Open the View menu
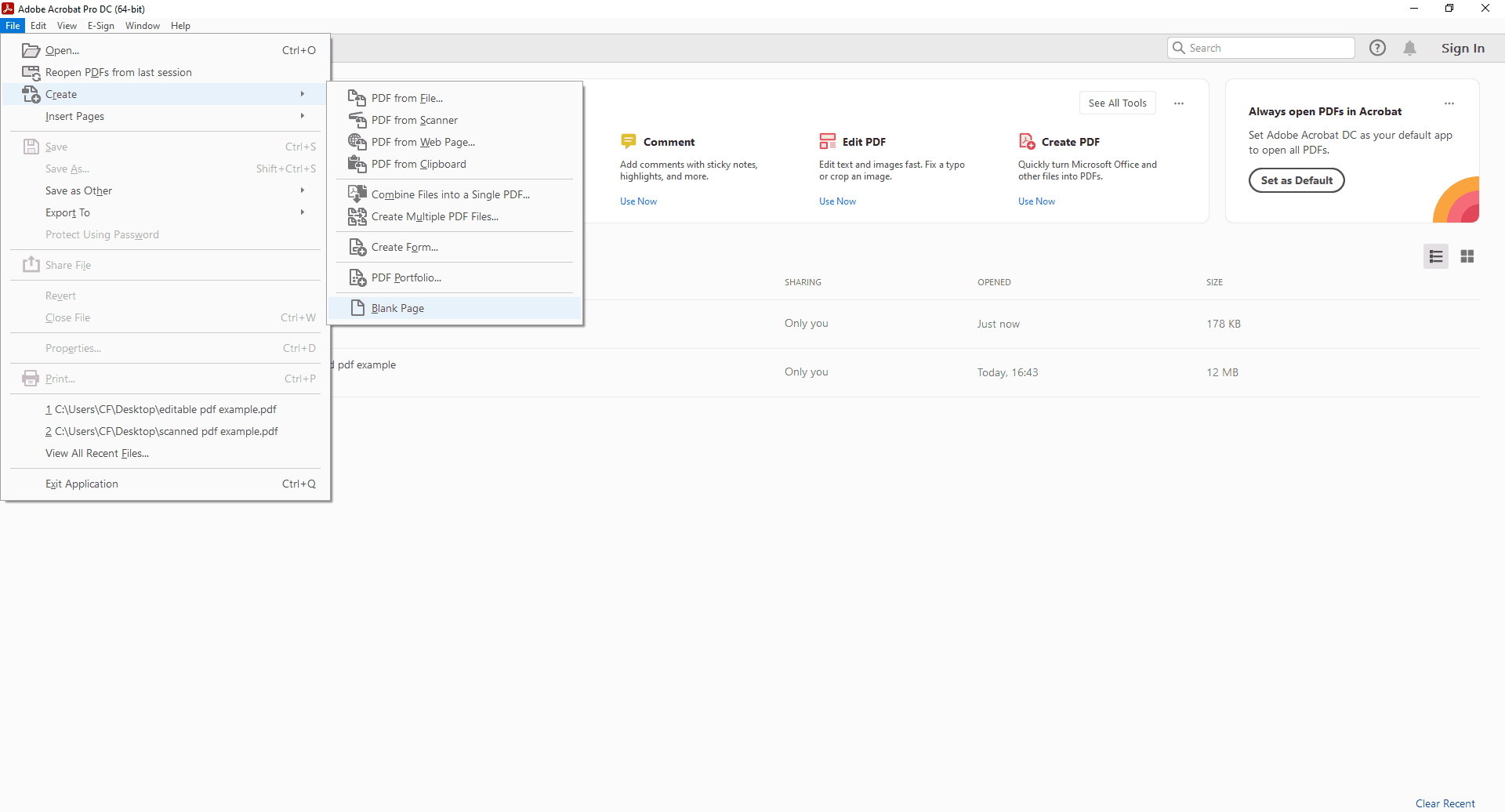The height and width of the screenshot is (812, 1505). click(x=67, y=26)
